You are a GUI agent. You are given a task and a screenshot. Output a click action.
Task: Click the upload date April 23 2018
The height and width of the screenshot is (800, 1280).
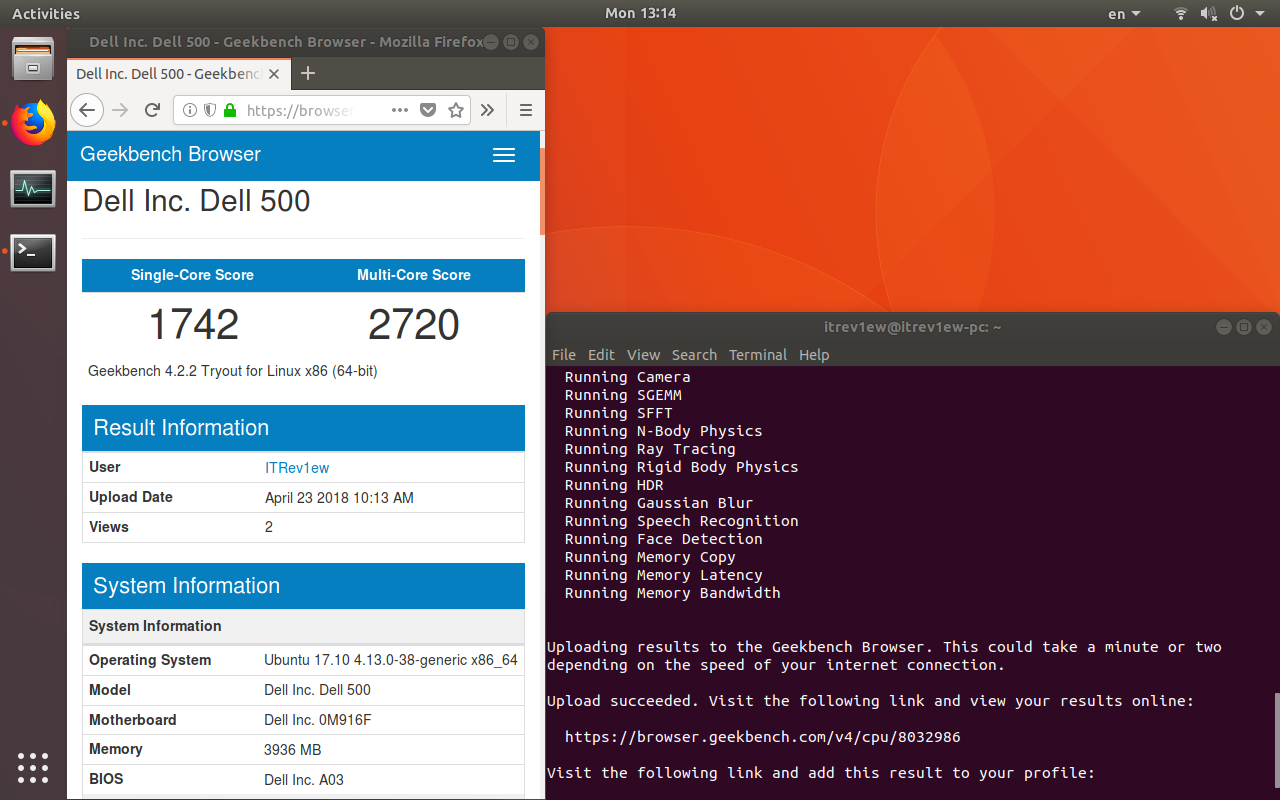339,497
